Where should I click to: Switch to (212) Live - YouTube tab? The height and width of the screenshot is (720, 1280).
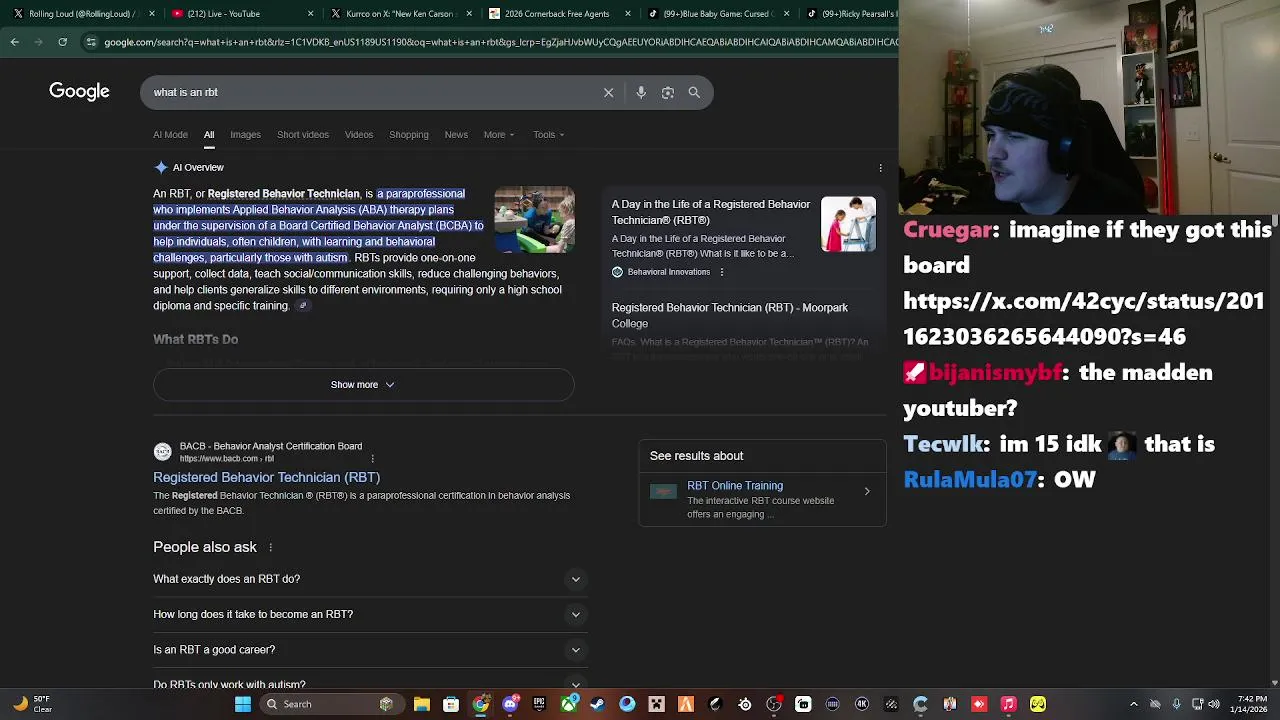point(238,14)
